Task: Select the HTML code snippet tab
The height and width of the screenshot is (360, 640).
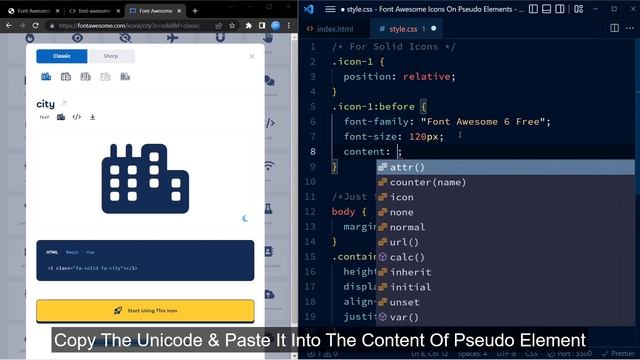Action: point(52,252)
